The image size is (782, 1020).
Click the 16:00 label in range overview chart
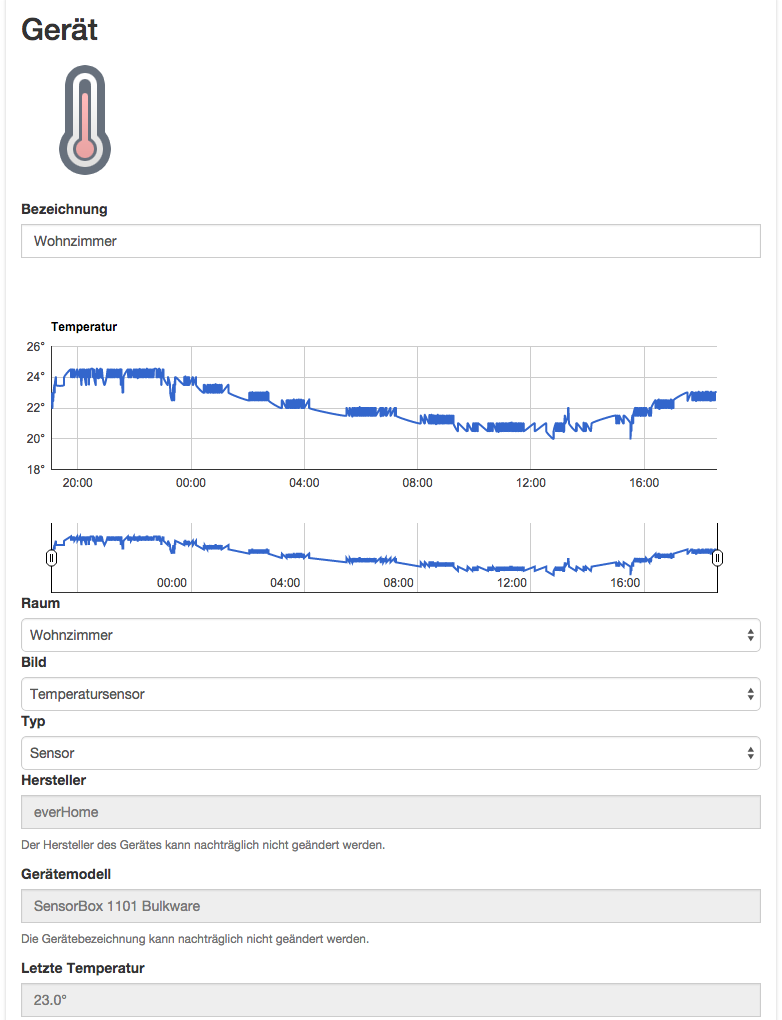625,583
